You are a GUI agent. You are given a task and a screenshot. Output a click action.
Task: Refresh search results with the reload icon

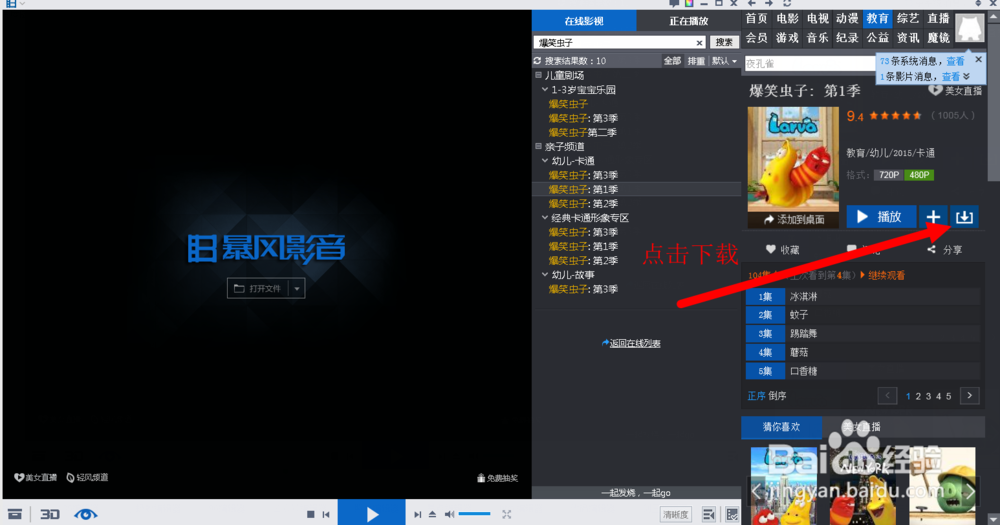tap(538, 61)
